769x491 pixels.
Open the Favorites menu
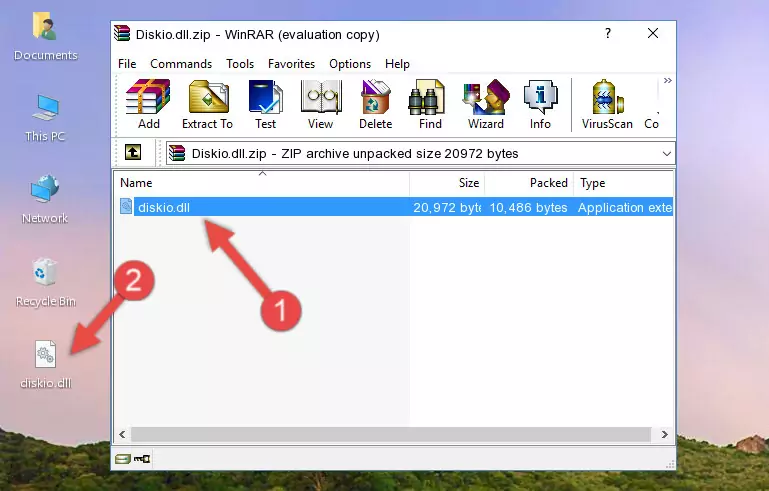pos(291,64)
